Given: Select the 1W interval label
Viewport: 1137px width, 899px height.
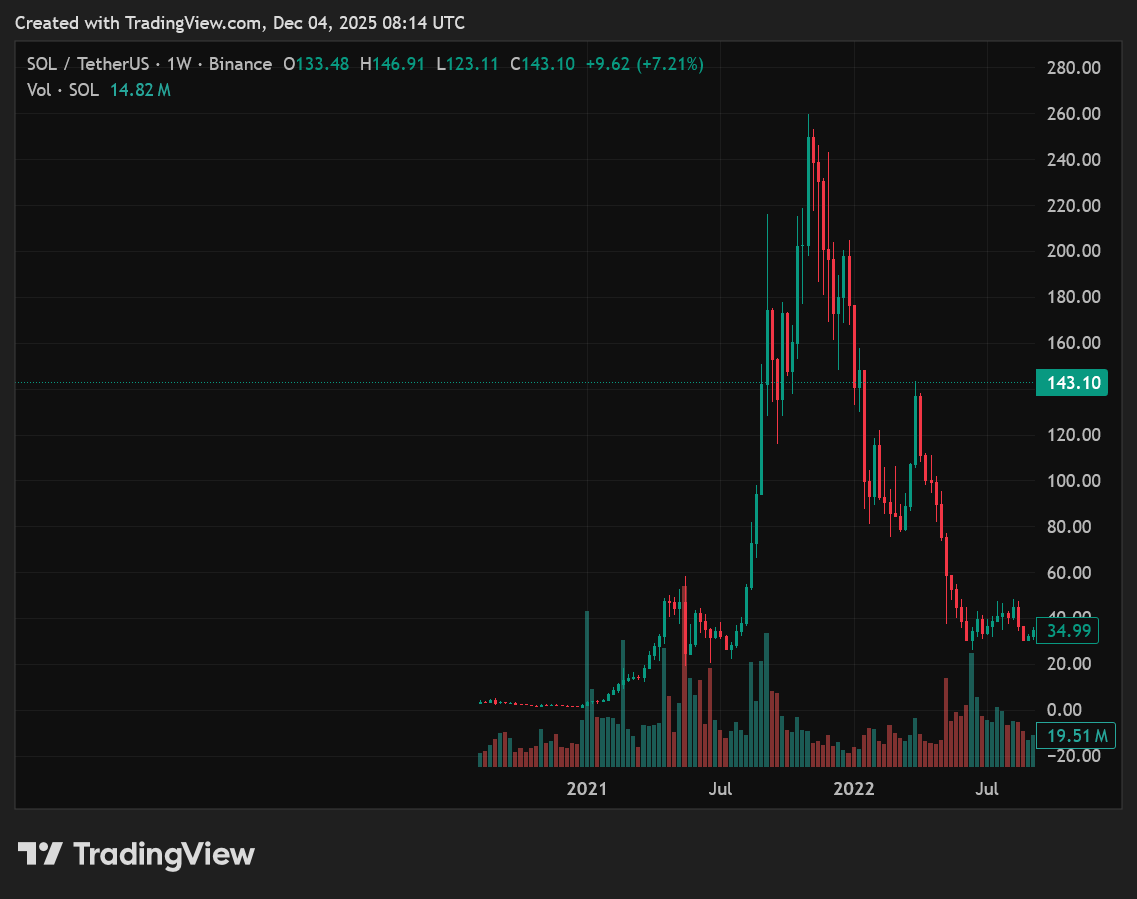Looking at the screenshot, I should pyautogui.click(x=179, y=64).
